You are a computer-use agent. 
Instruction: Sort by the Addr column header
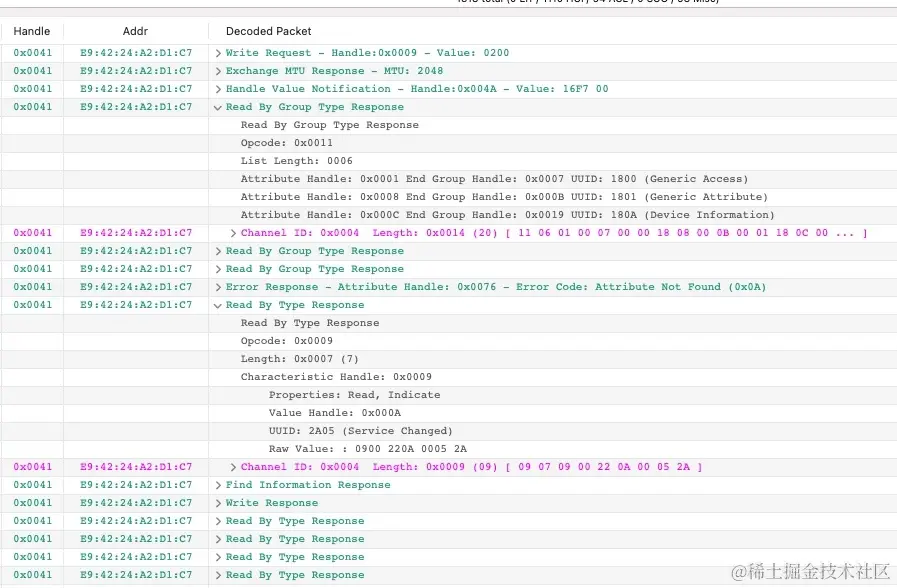(x=136, y=31)
